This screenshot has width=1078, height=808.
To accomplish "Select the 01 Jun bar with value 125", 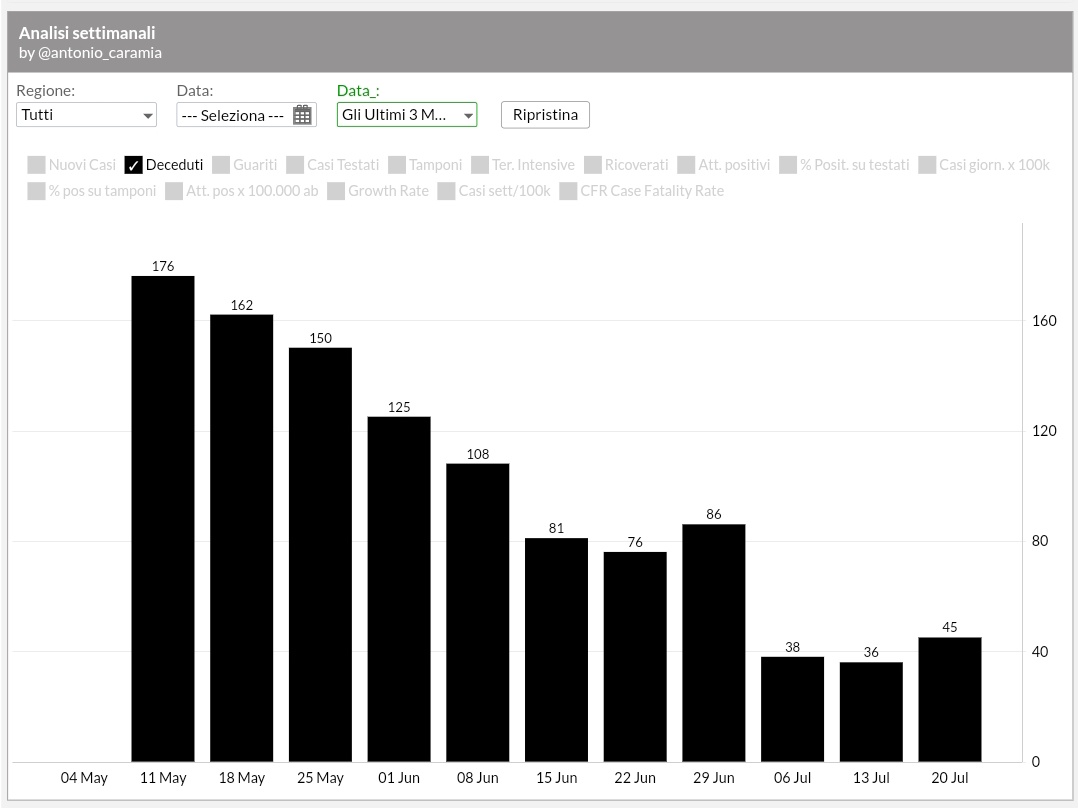I will pos(399,589).
